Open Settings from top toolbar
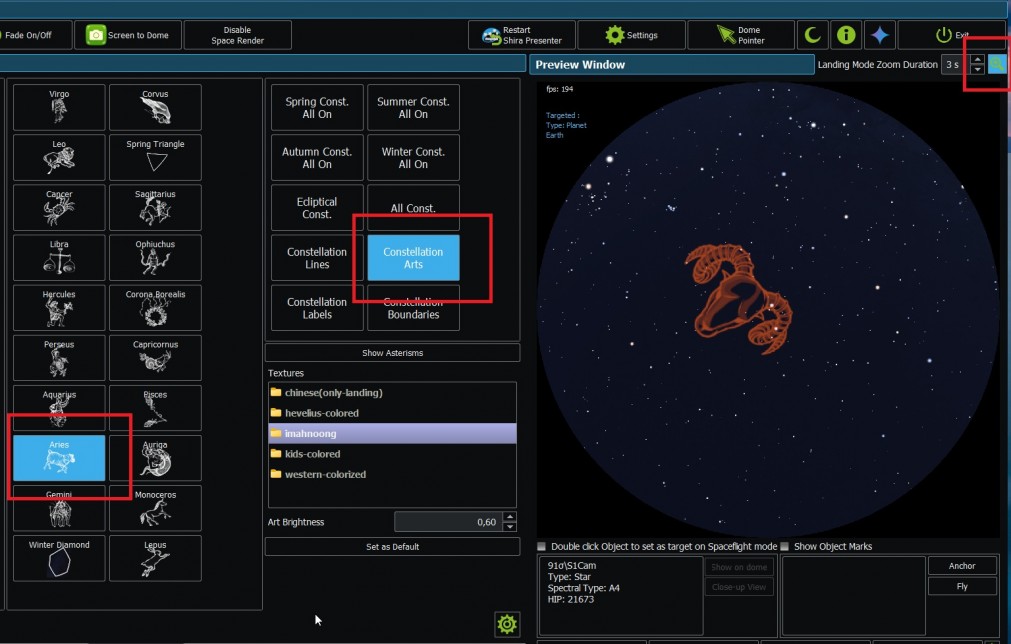 631,35
